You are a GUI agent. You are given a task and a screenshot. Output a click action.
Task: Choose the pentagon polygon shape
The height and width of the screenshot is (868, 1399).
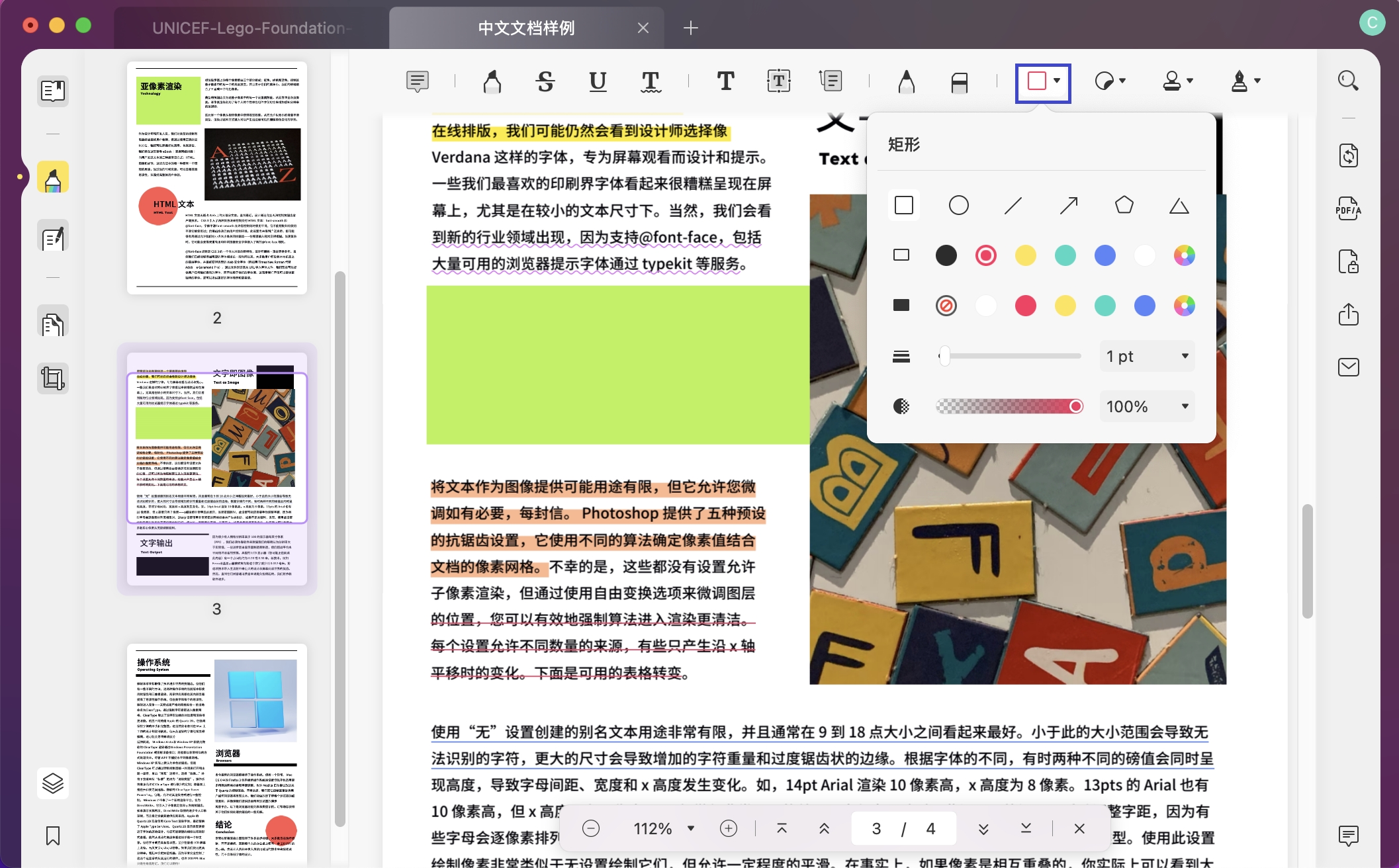coord(1124,205)
